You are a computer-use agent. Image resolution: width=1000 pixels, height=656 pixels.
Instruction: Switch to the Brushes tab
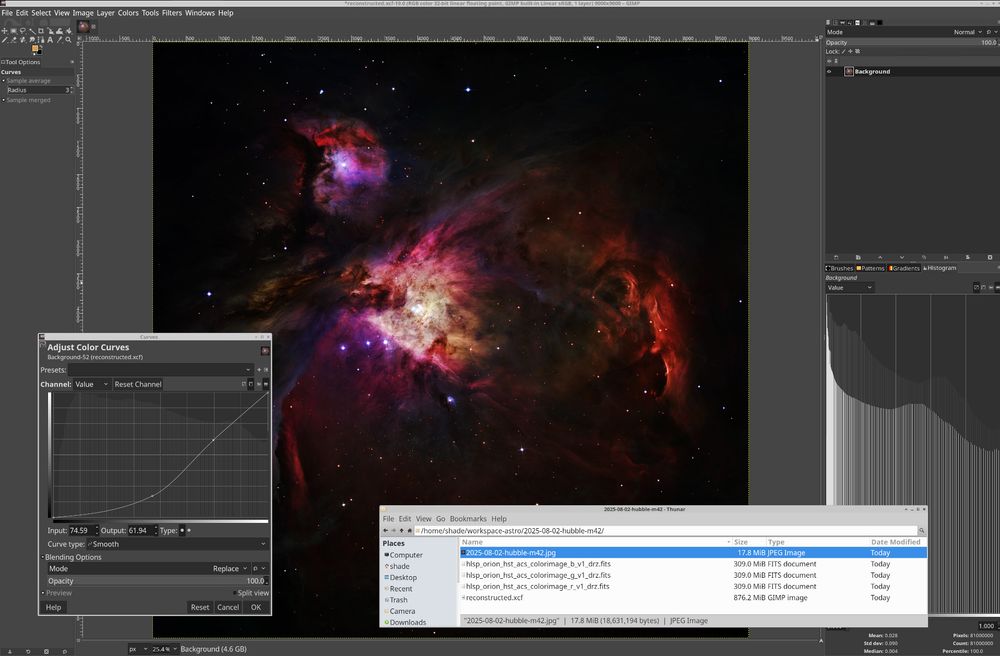pyautogui.click(x=839, y=268)
